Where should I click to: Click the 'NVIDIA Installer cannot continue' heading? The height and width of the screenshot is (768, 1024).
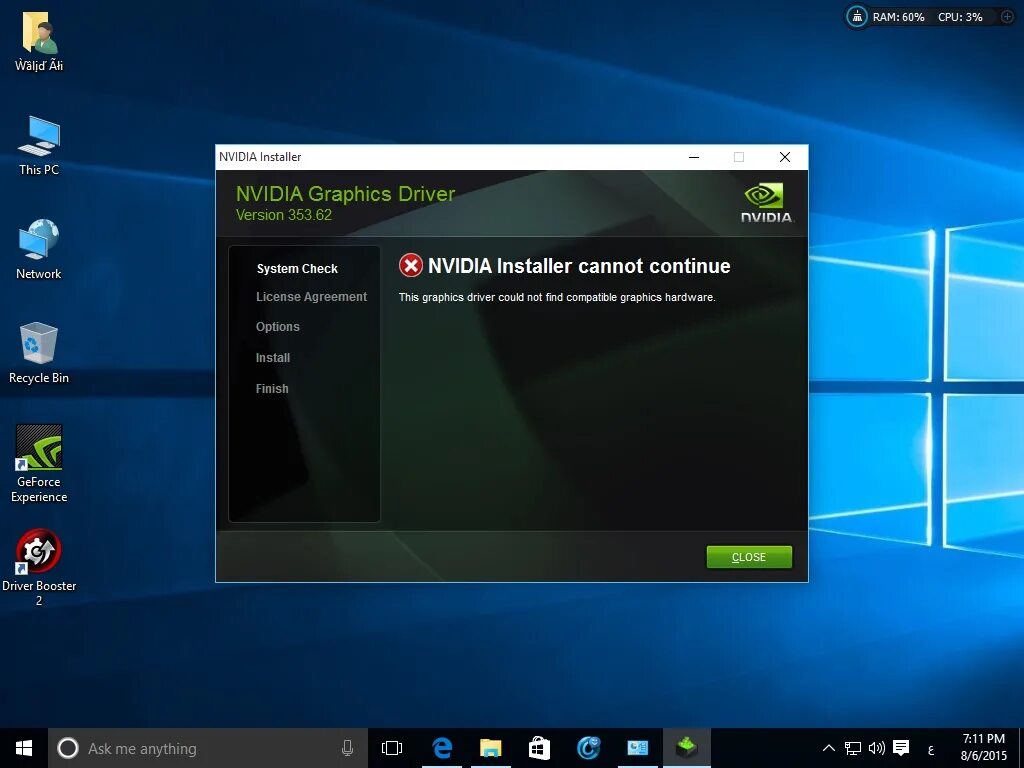pos(579,266)
